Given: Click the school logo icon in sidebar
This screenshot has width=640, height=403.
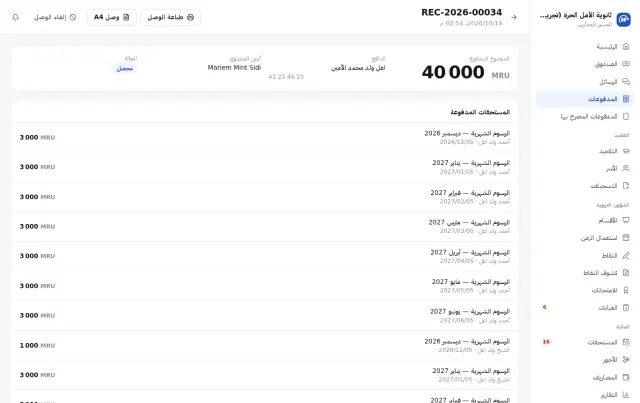Looking at the screenshot, I should coord(623,19).
